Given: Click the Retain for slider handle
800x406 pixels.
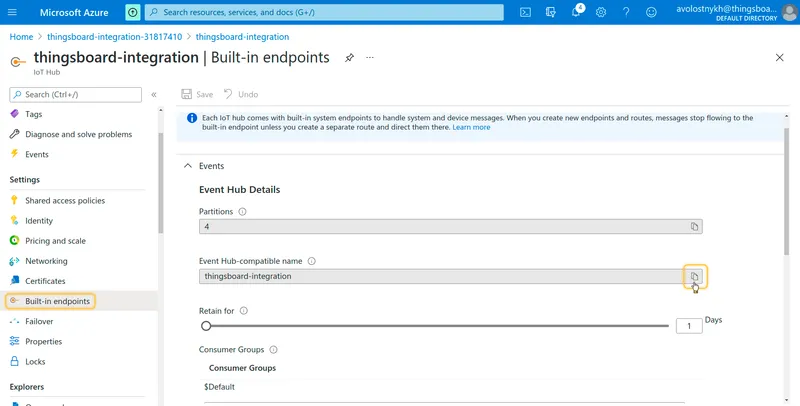Looking at the screenshot, I should tap(206, 325).
